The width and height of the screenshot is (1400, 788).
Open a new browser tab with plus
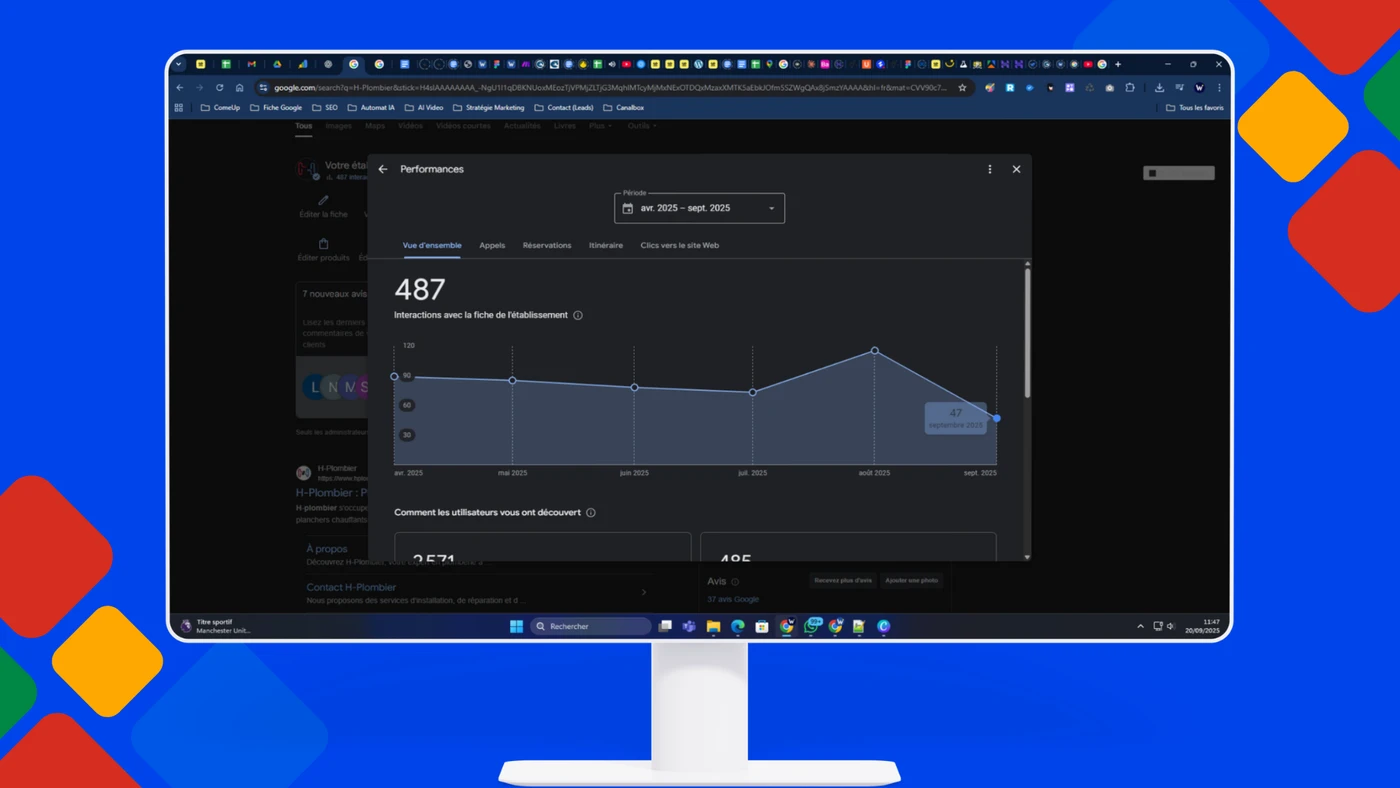(1118, 64)
